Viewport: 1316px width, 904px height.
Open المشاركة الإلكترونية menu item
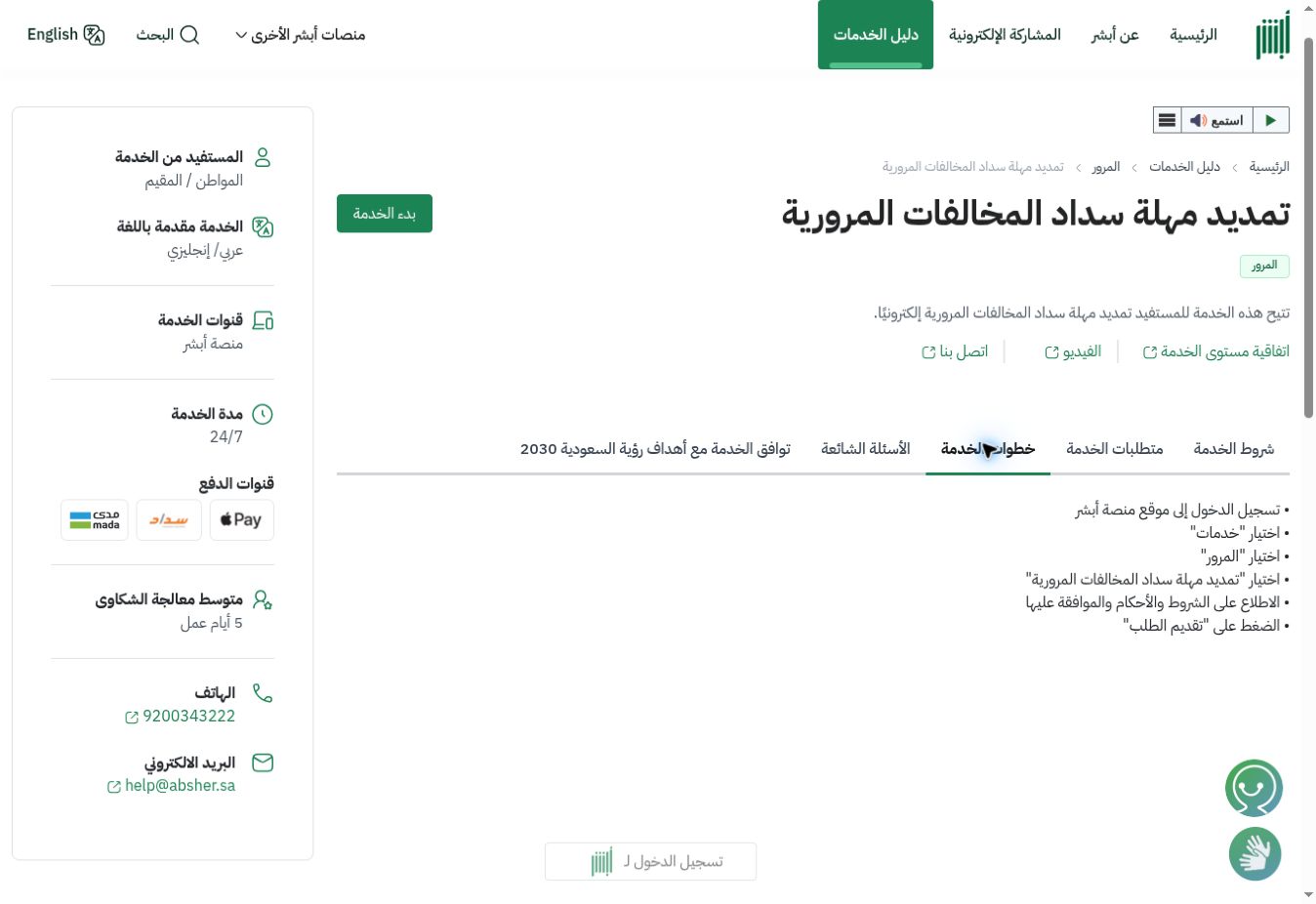click(1005, 35)
